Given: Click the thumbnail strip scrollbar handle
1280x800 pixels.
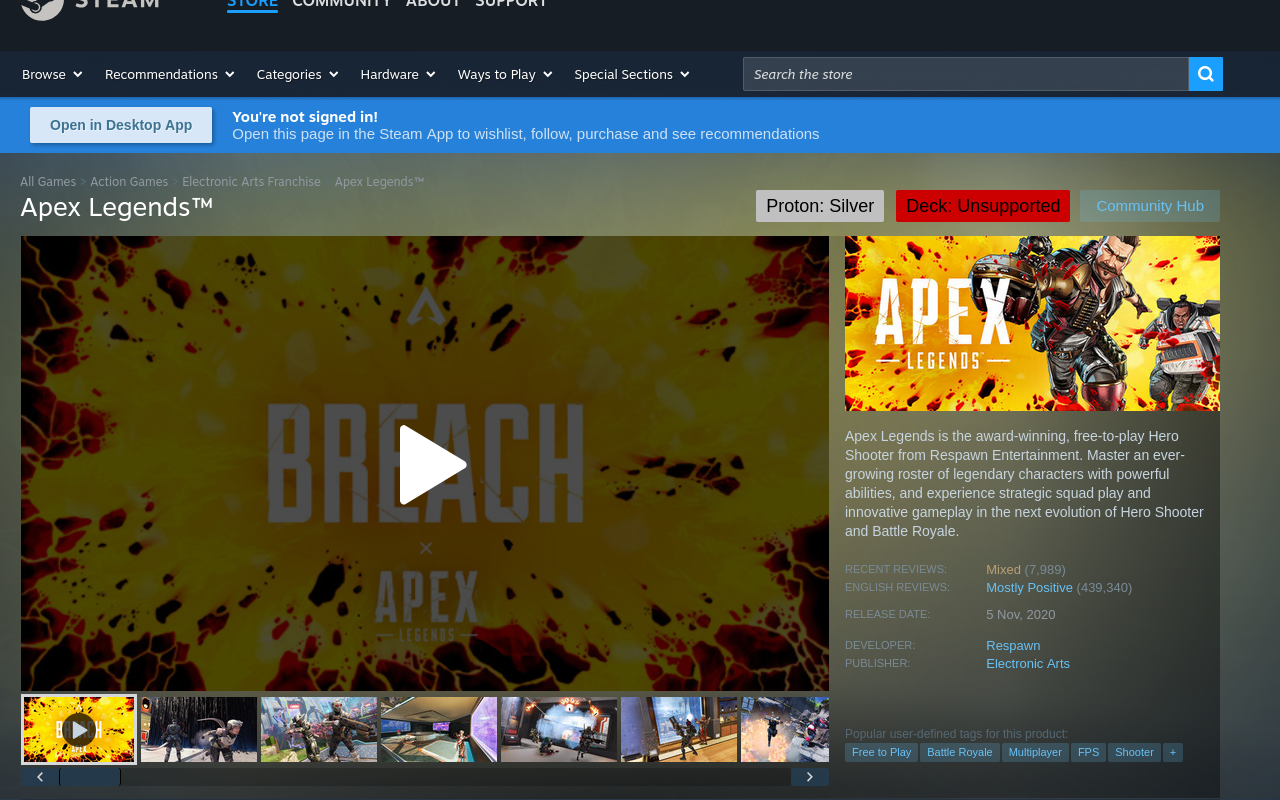Looking at the screenshot, I should (x=90, y=777).
